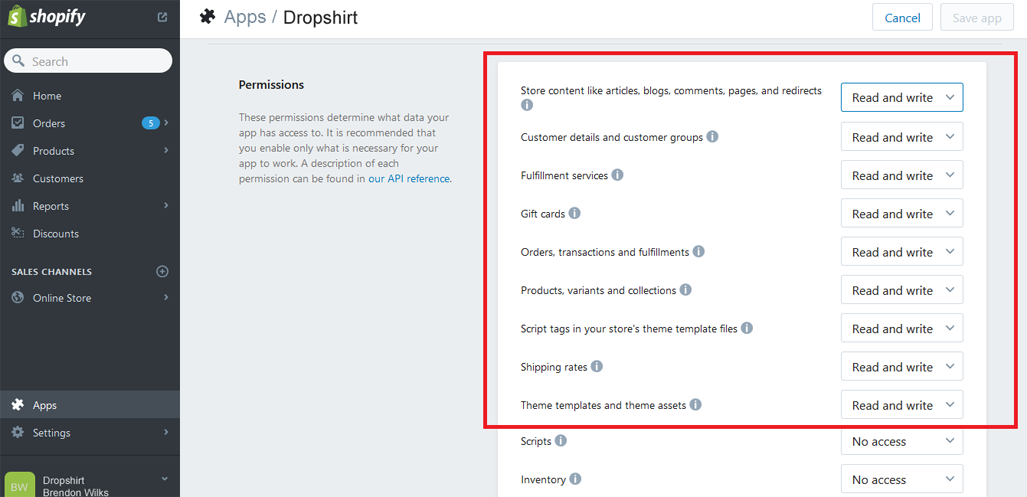
Task: Click the Settings gear icon
Action: pos(18,433)
